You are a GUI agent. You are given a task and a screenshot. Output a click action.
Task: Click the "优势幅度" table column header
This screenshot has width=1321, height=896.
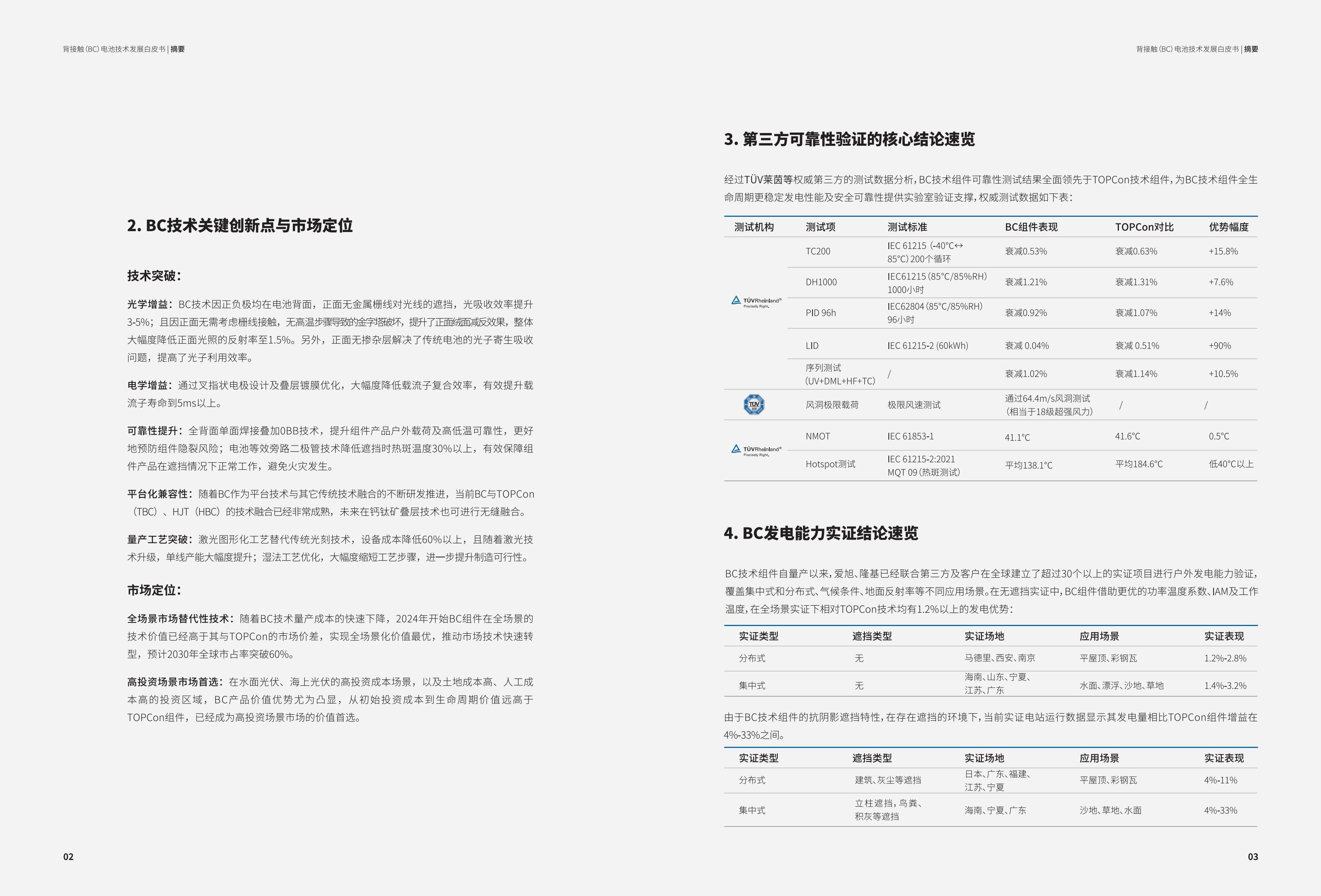pyautogui.click(x=1228, y=227)
